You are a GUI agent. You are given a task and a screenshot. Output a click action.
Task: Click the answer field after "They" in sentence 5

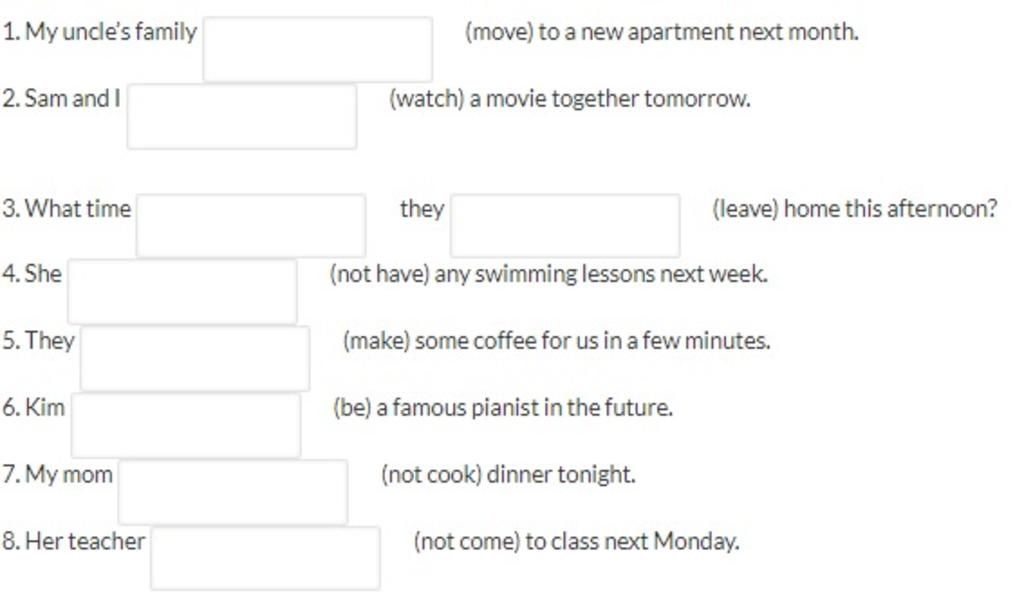195,358
